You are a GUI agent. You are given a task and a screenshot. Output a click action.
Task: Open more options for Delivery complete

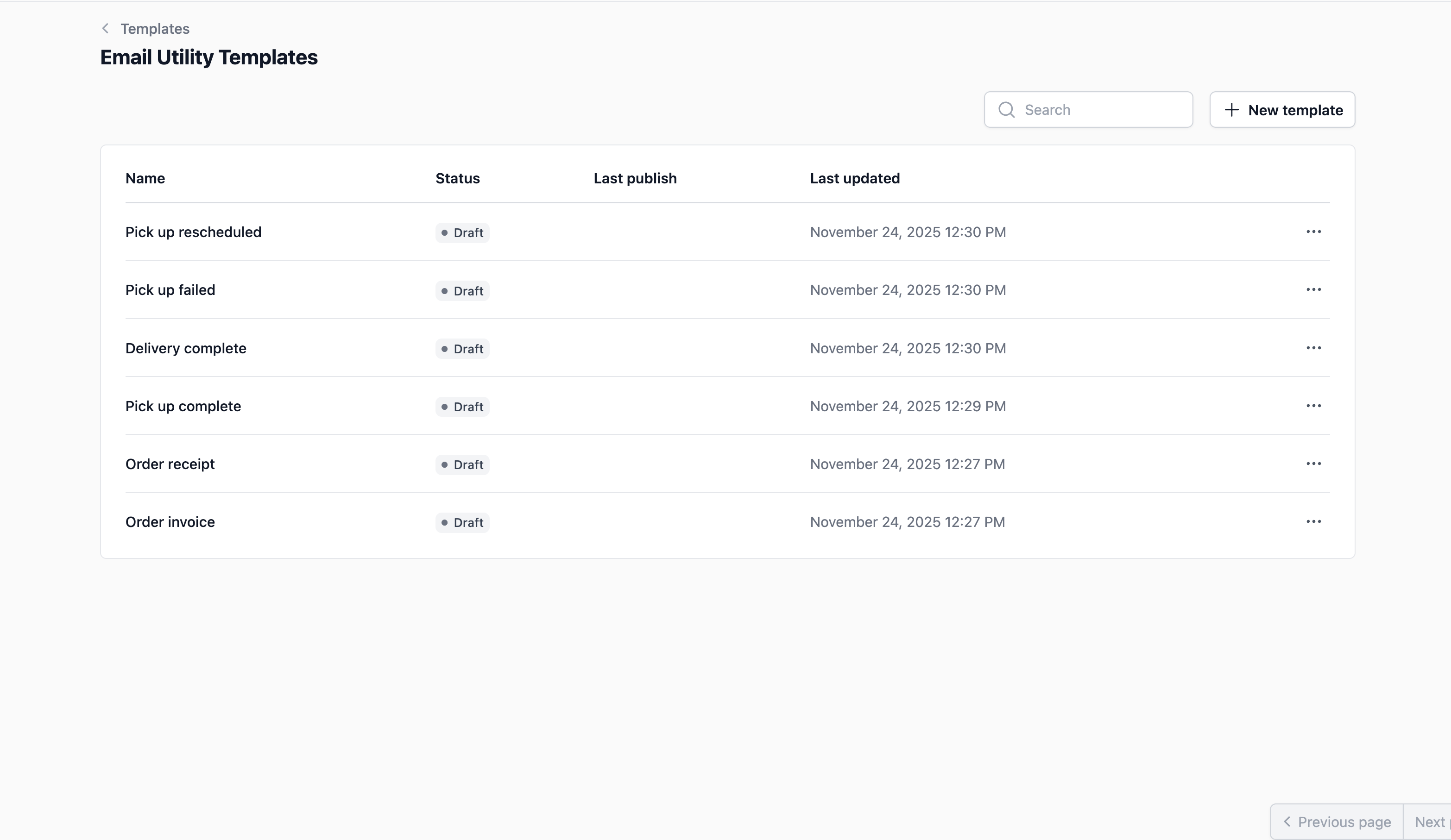pos(1313,348)
